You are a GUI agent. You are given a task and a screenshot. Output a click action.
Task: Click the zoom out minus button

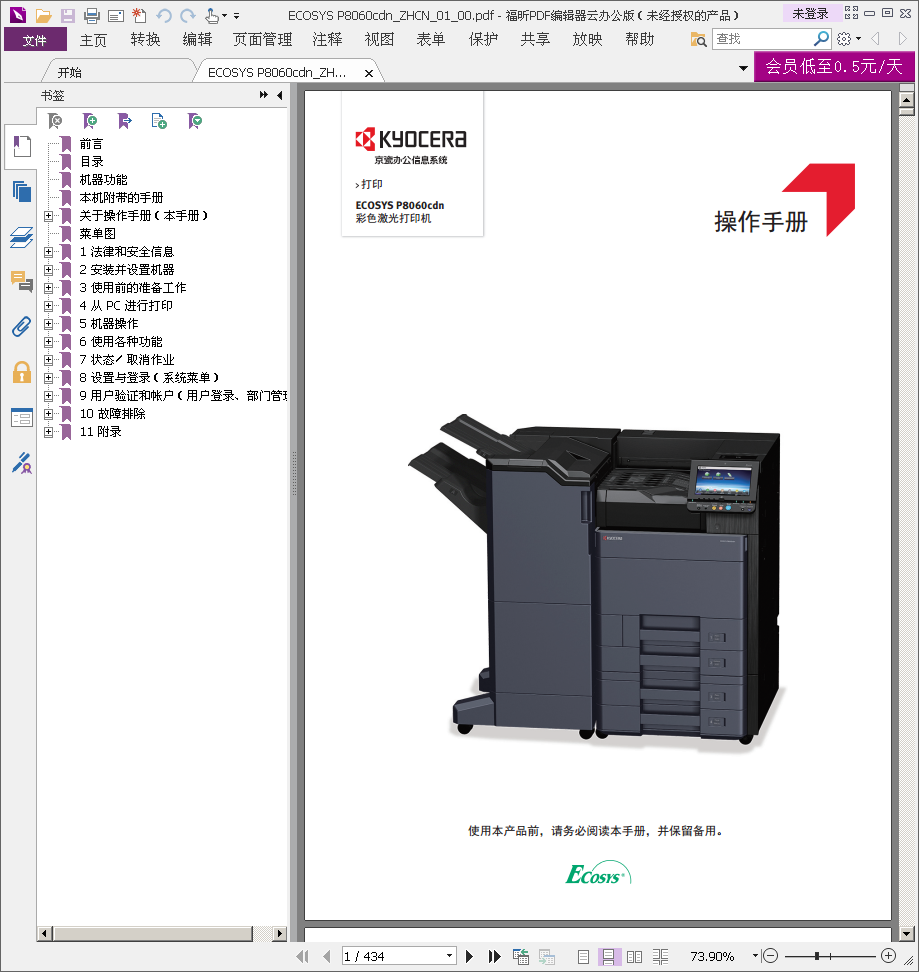[770, 956]
